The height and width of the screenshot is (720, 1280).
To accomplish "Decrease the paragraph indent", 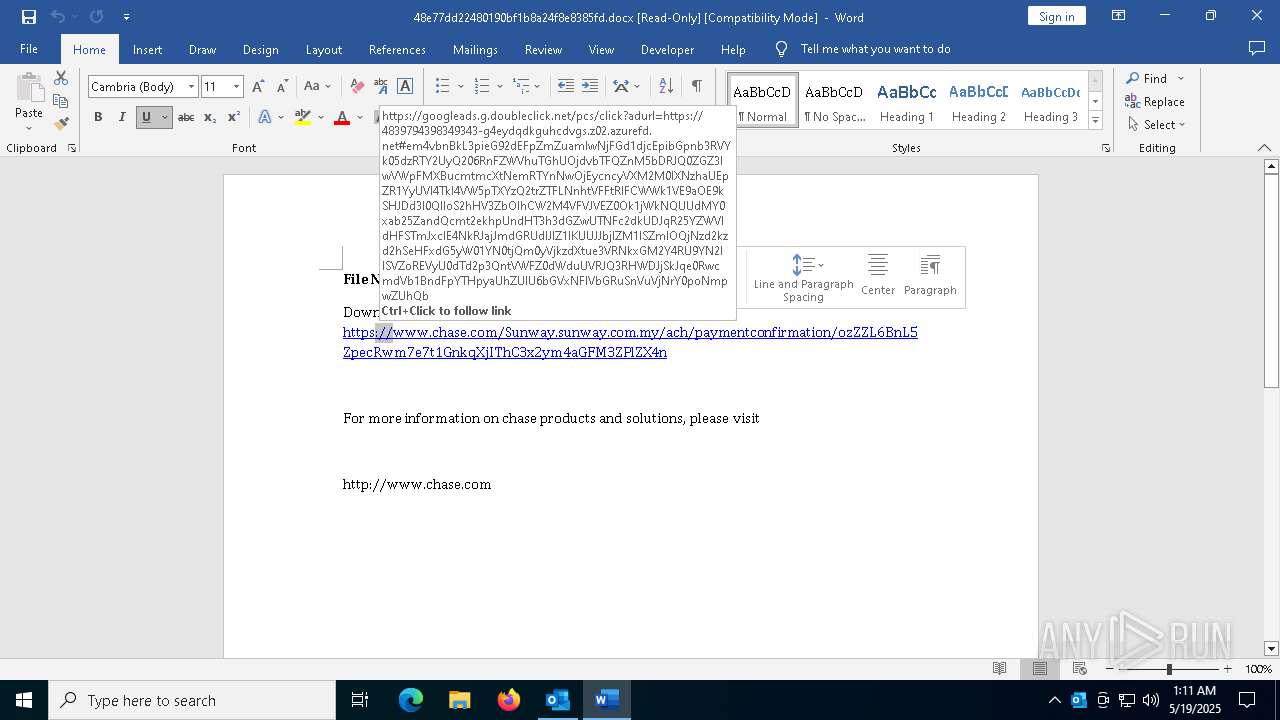I will (566, 87).
